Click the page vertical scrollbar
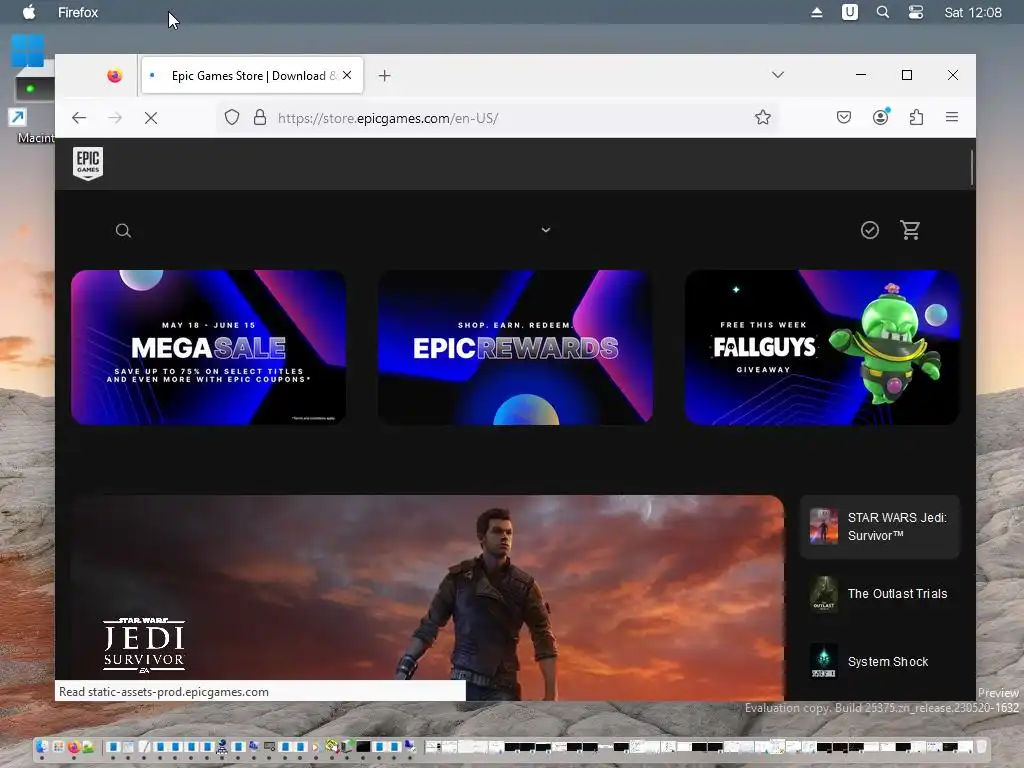This screenshot has width=1024, height=768. 972,168
